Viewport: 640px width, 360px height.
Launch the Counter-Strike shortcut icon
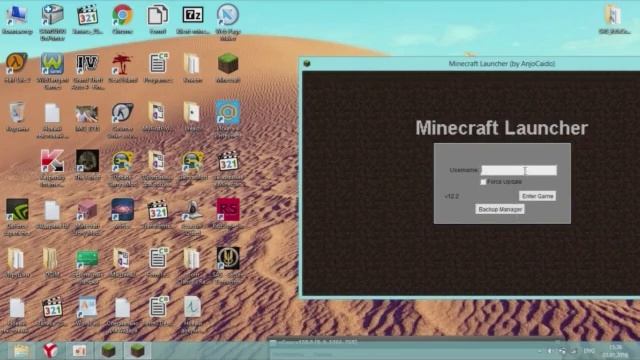tap(122, 112)
